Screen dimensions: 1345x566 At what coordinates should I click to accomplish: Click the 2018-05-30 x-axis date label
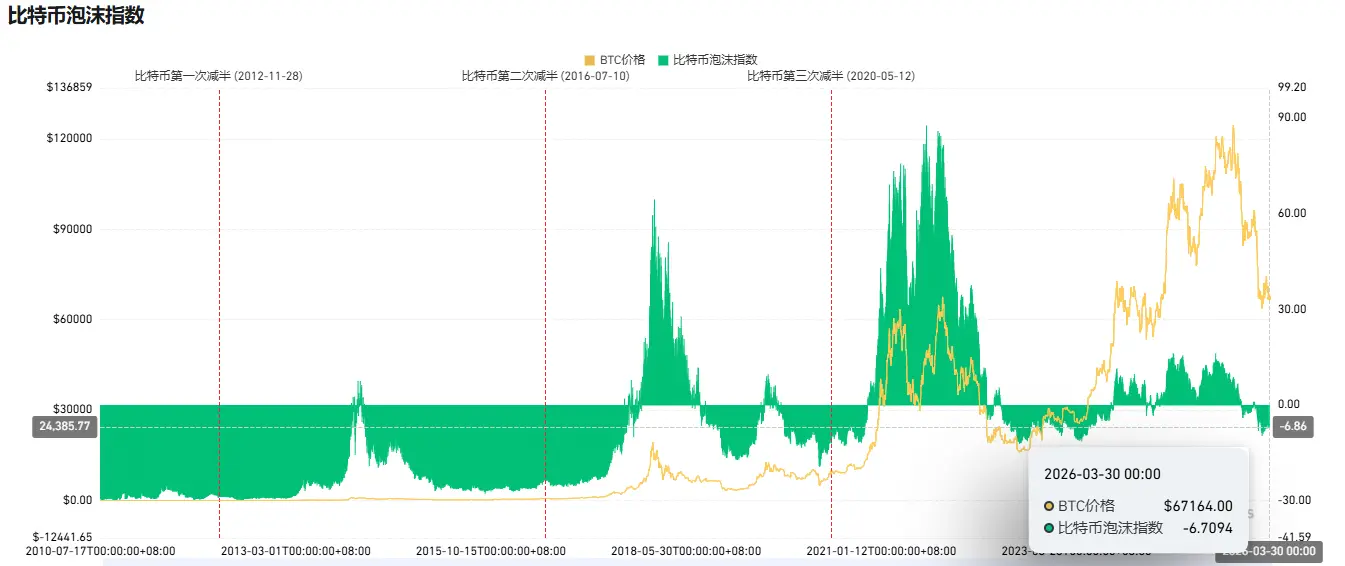pyautogui.click(x=686, y=551)
